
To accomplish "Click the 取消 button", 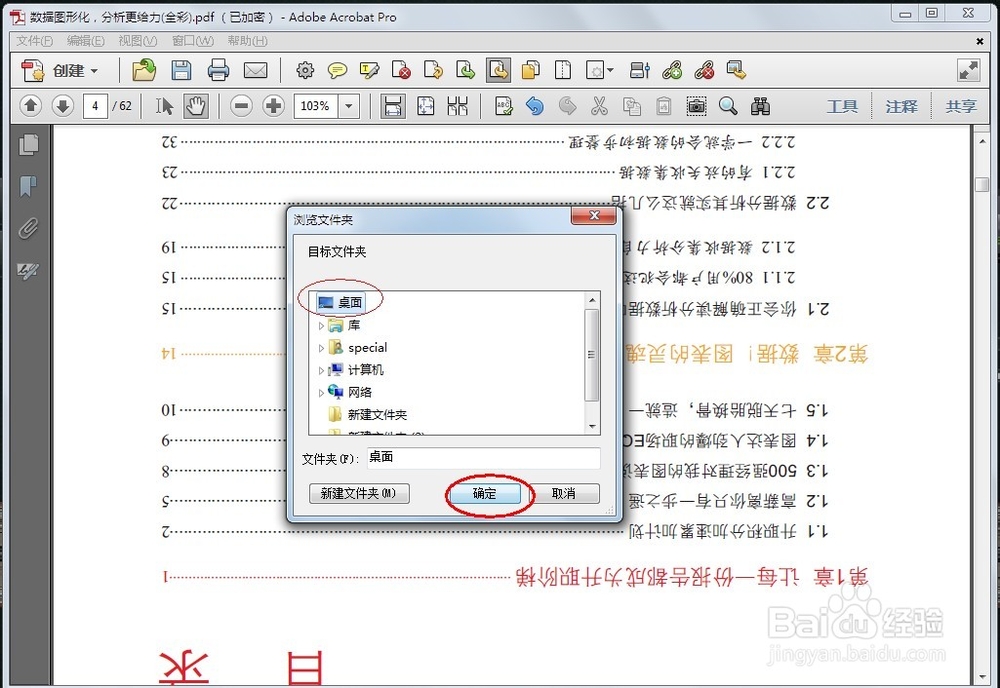I will click(563, 494).
